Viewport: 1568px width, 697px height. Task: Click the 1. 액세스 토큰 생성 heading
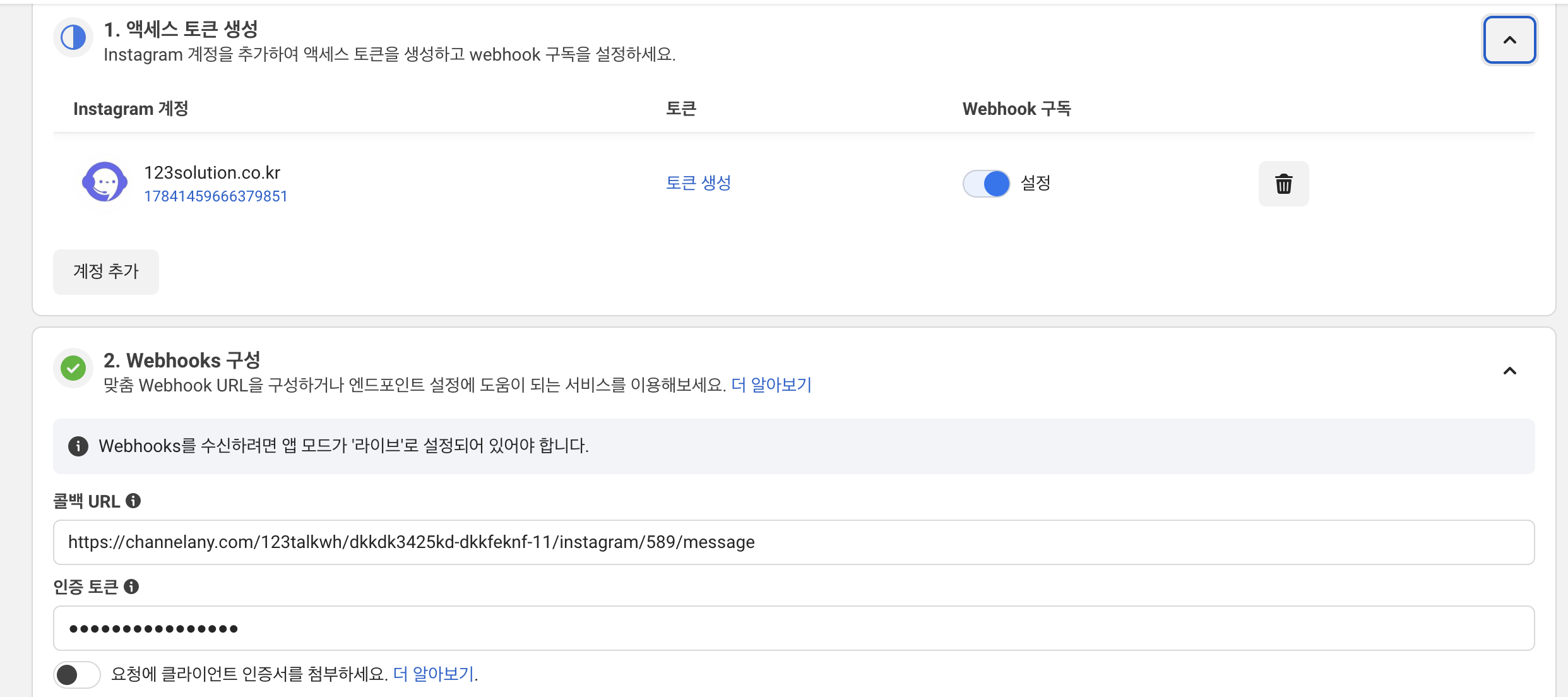point(181,29)
